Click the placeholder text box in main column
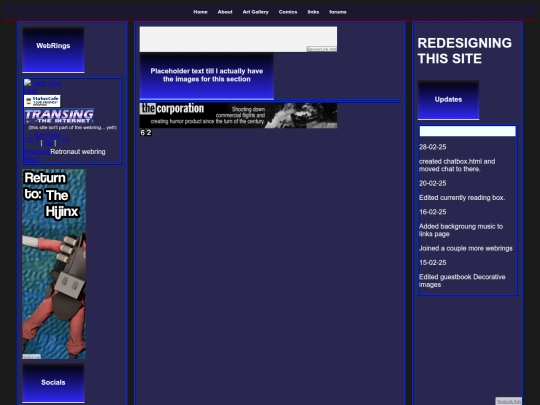 [x=207, y=76]
